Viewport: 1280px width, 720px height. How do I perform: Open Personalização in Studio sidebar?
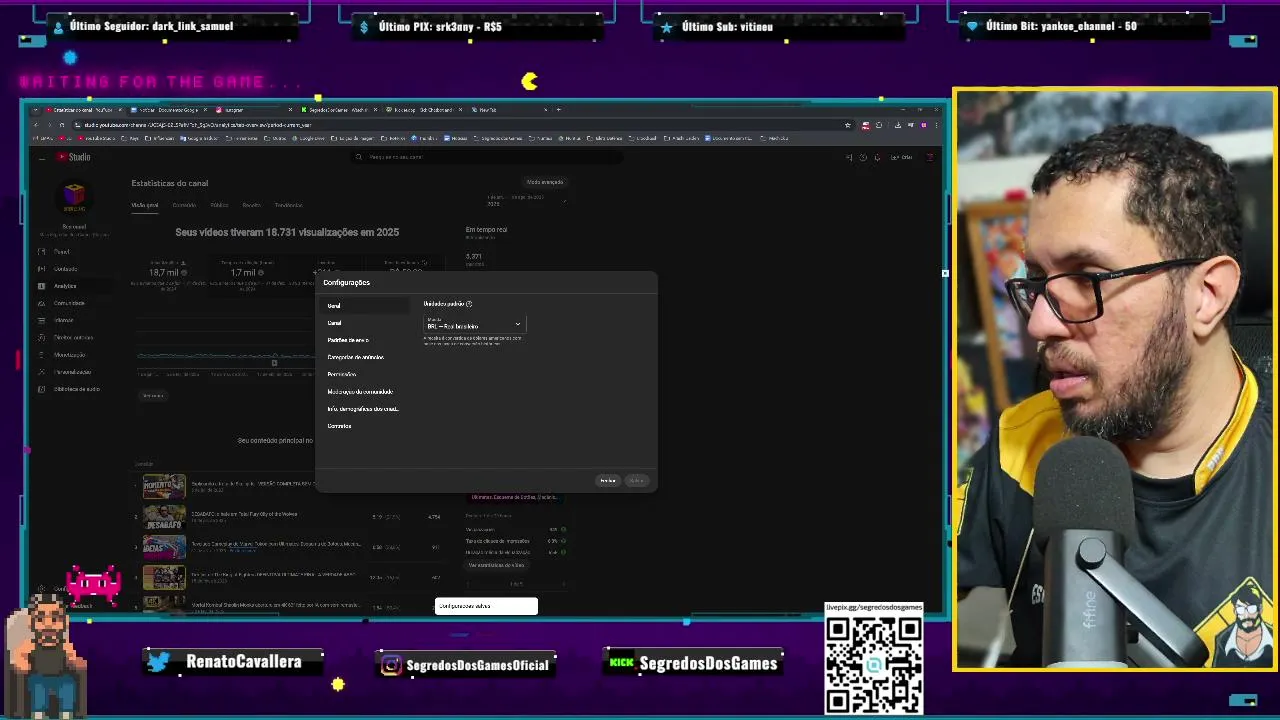pos(72,372)
